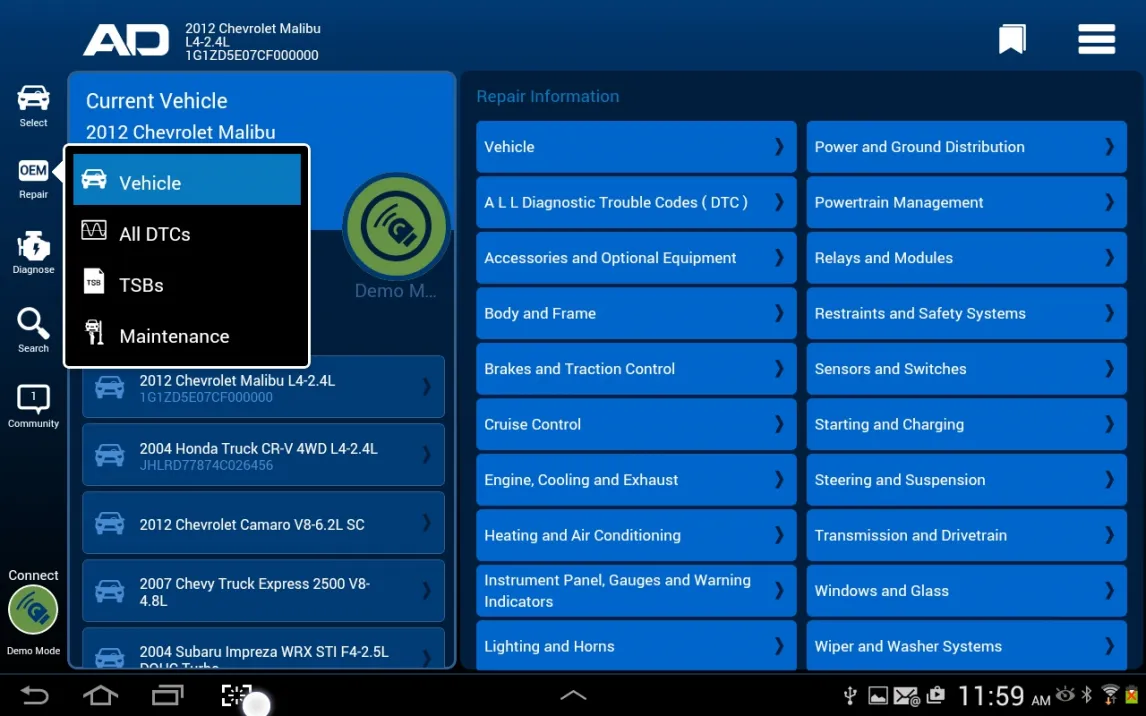Expand Steering and Suspension category
1146x716 pixels.
[966, 480]
